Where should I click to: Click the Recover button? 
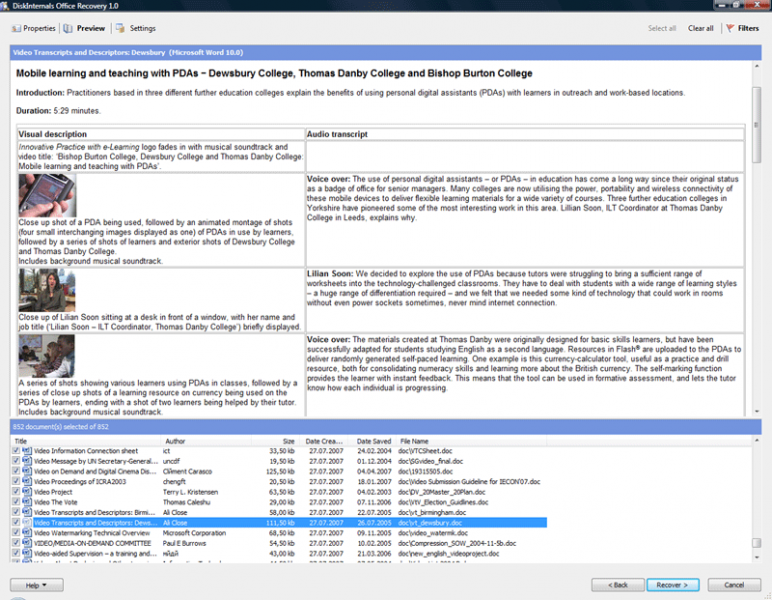pyautogui.click(x=672, y=585)
